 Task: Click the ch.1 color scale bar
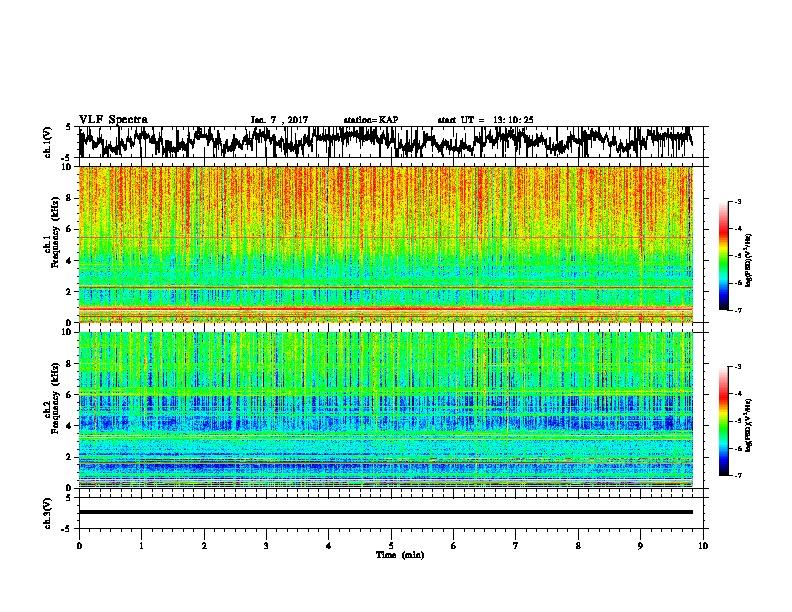click(723, 256)
